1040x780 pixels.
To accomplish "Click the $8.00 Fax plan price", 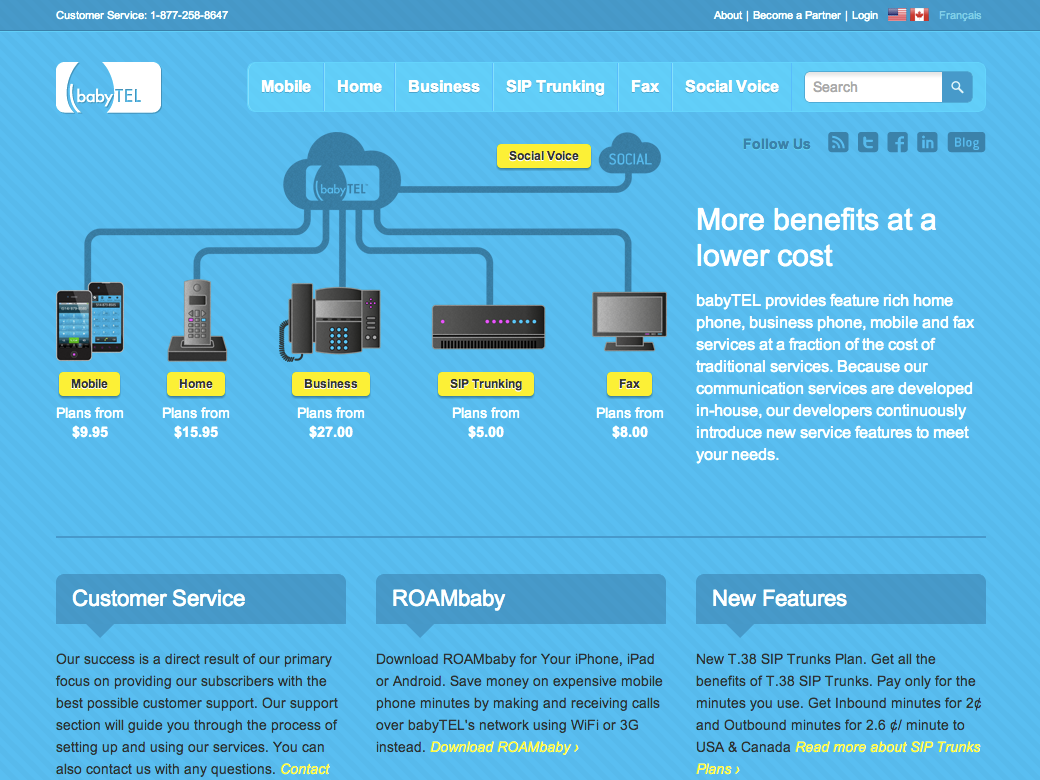I will tap(629, 432).
